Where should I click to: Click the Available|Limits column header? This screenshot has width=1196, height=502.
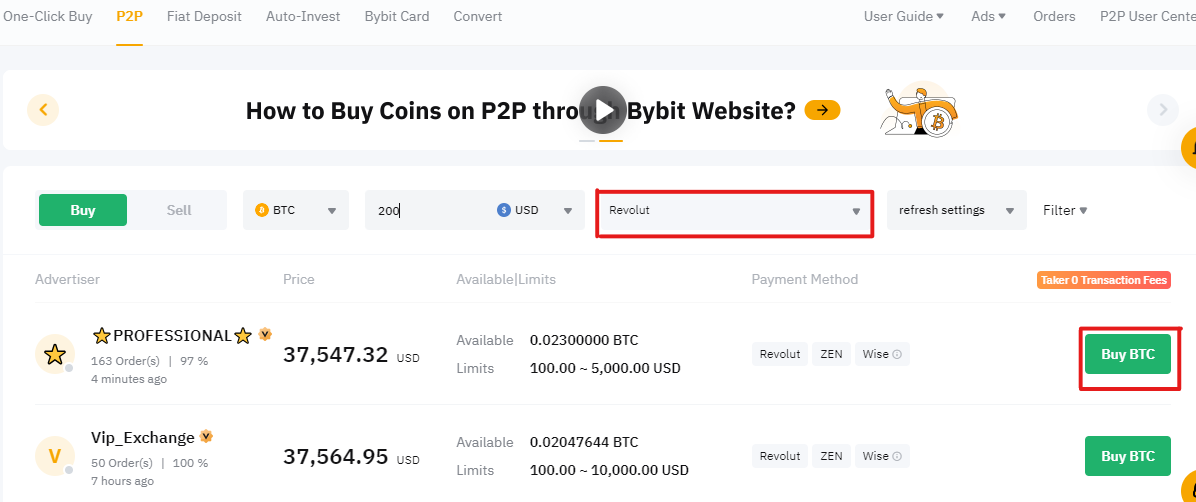coord(506,279)
